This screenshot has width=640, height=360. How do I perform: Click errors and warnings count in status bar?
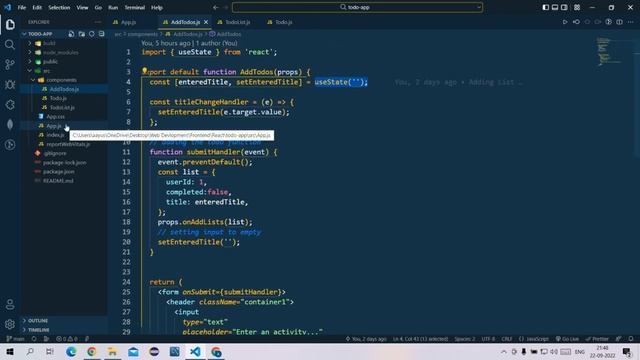click(67, 339)
